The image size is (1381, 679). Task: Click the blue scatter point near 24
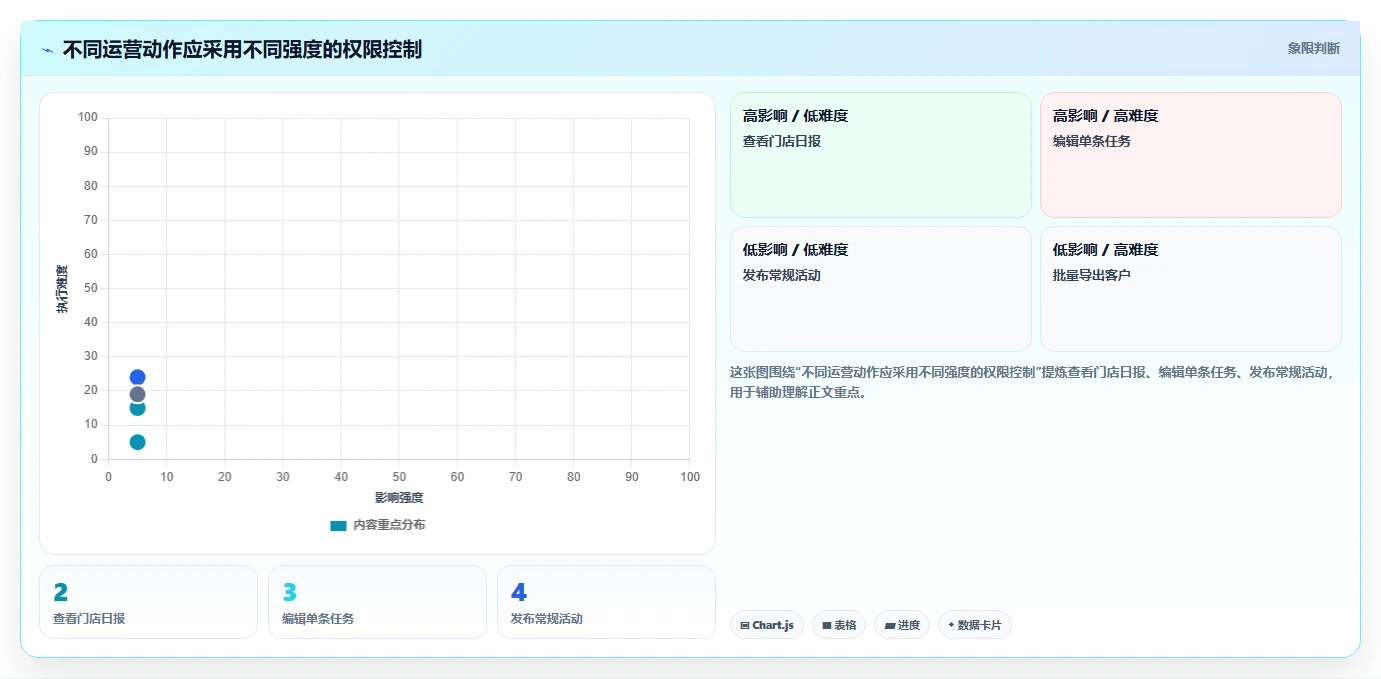pyautogui.click(x=137, y=377)
